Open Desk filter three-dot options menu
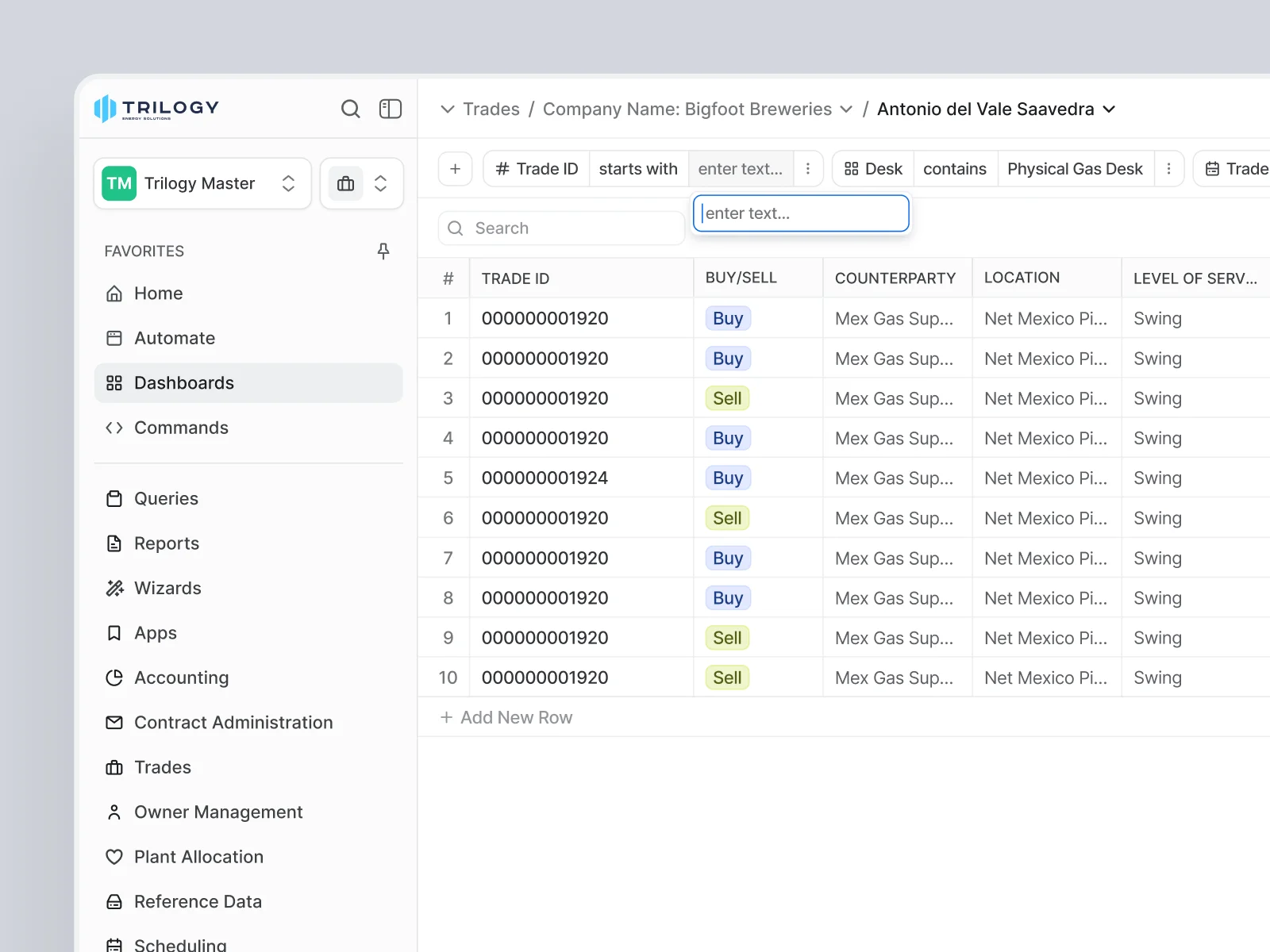Image resolution: width=1270 pixels, height=952 pixels. coord(1168,169)
